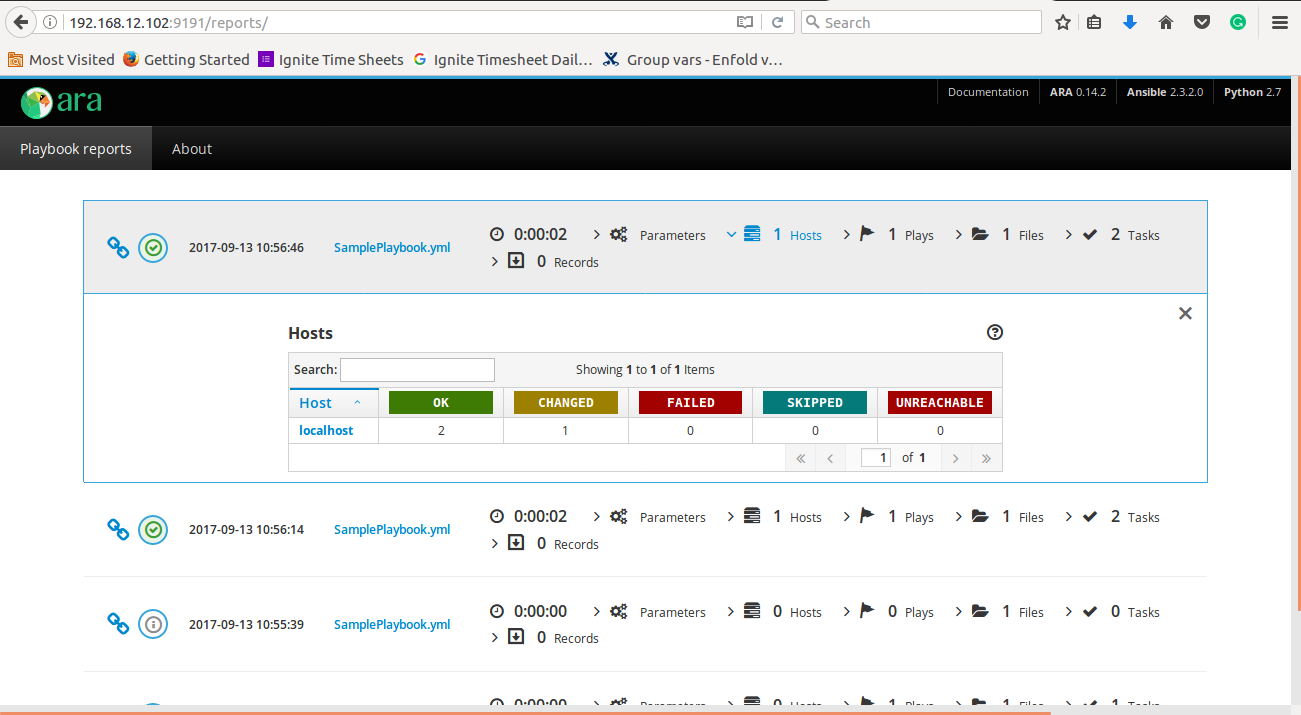Expand Parameters of 10:56:46 report
The height and width of the screenshot is (715, 1301).
pos(649,235)
